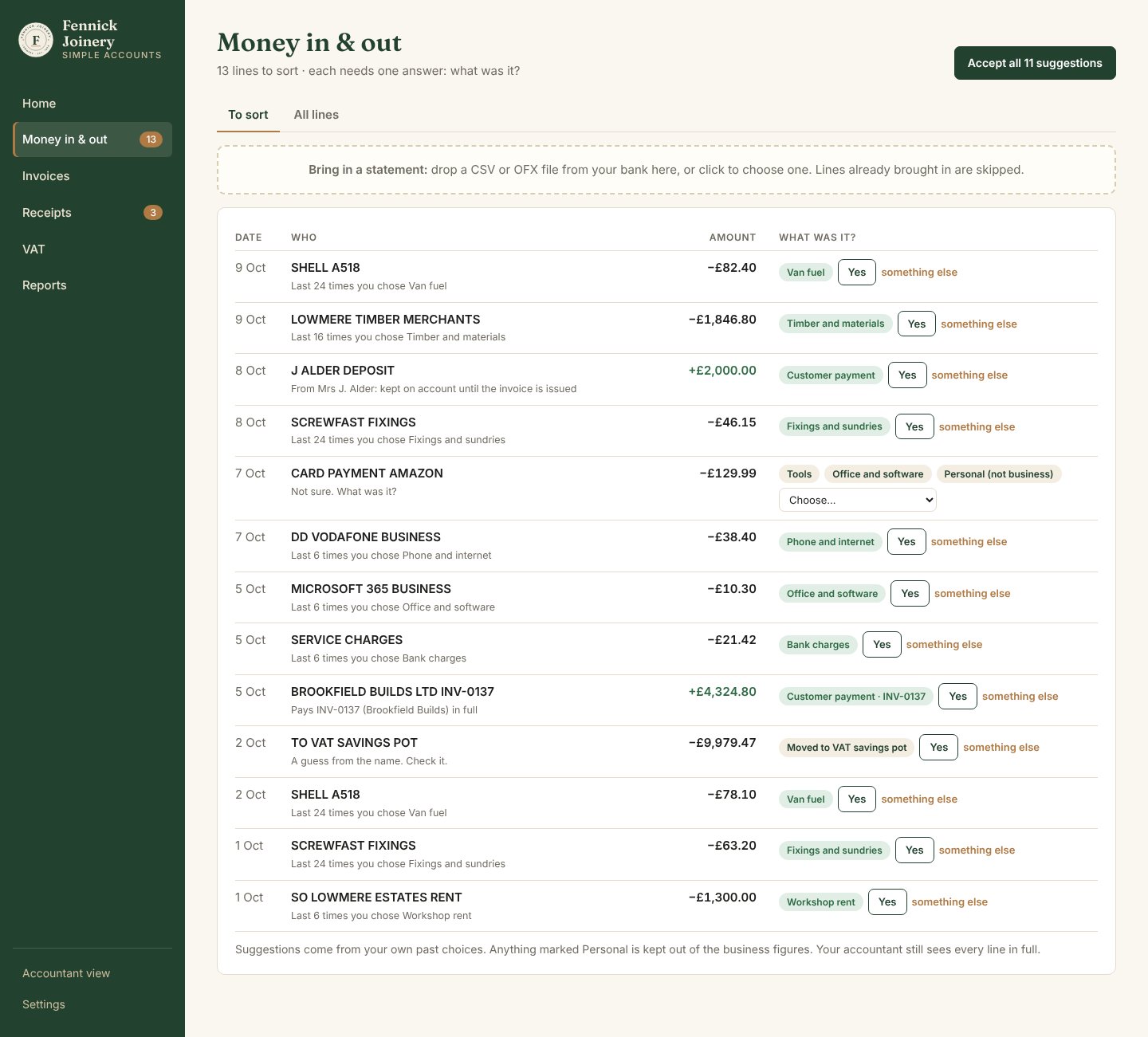Click the Moved to VAT savings pot chip
The height and width of the screenshot is (1037, 1148).
click(x=847, y=747)
